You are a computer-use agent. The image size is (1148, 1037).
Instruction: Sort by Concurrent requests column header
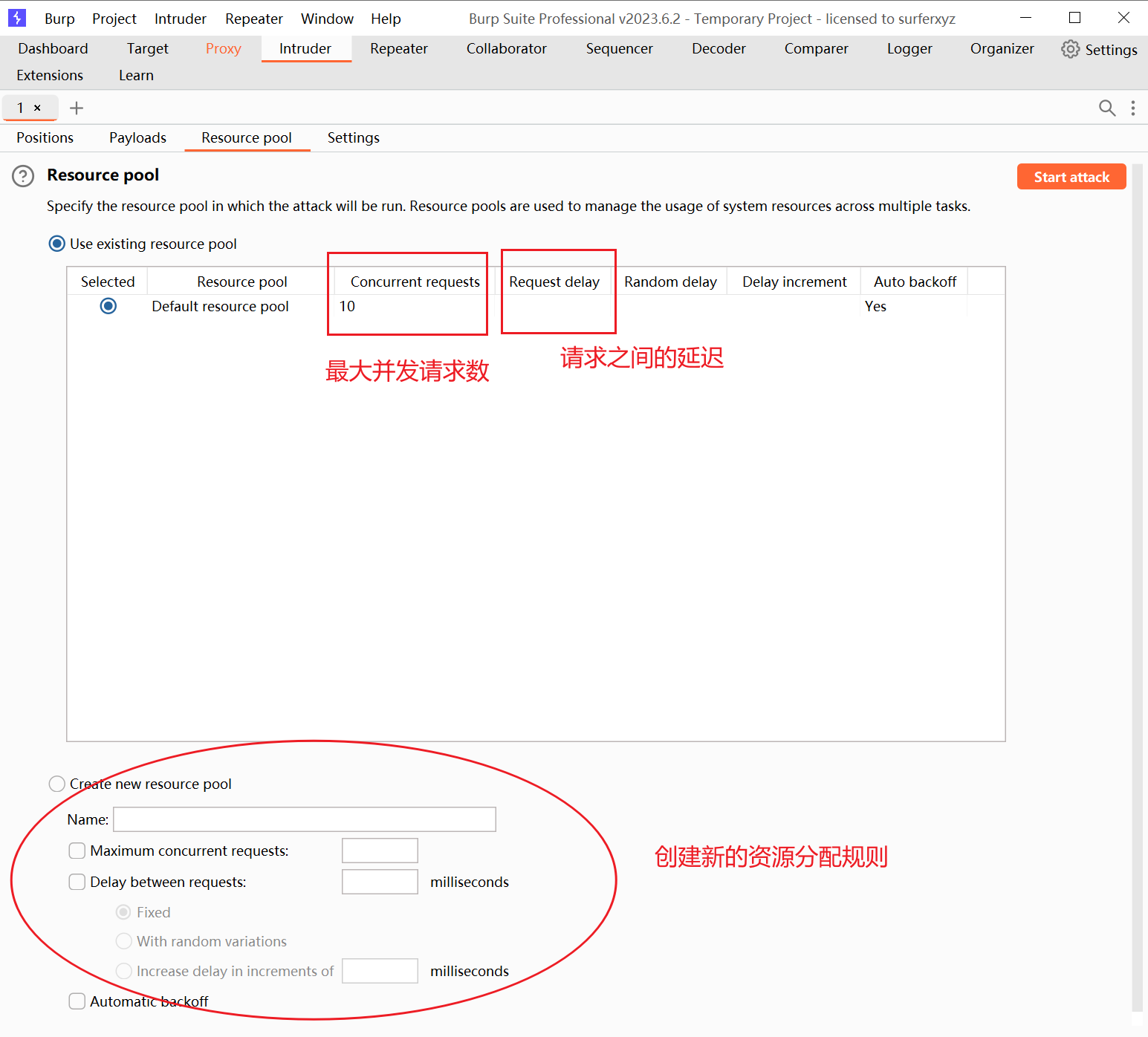click(415, 282)
